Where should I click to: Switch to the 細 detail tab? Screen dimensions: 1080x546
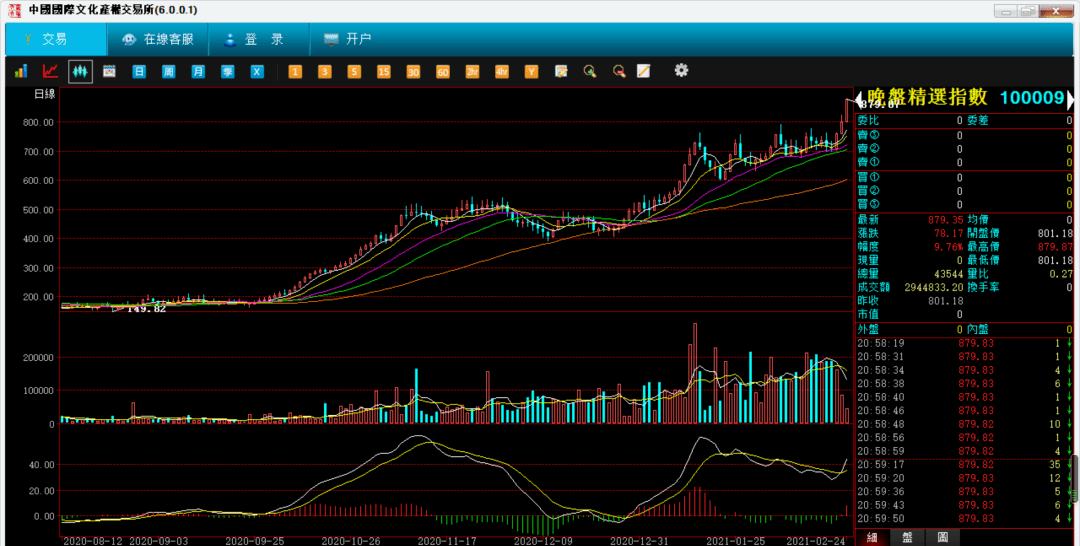pos(872,538)
